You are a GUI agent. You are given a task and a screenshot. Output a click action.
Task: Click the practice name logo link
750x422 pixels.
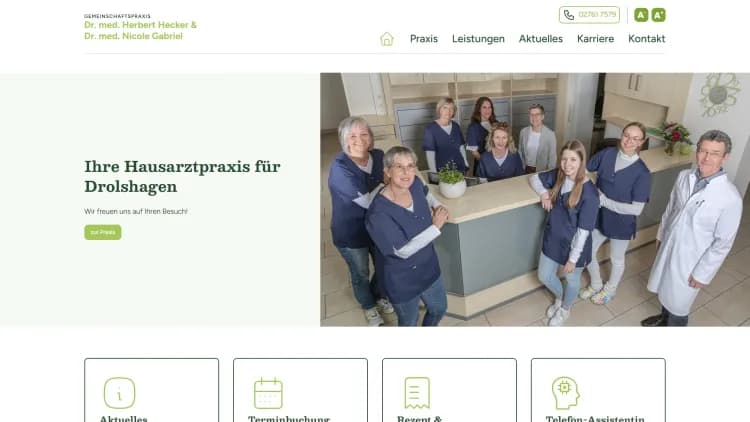(x=140, y=27)
